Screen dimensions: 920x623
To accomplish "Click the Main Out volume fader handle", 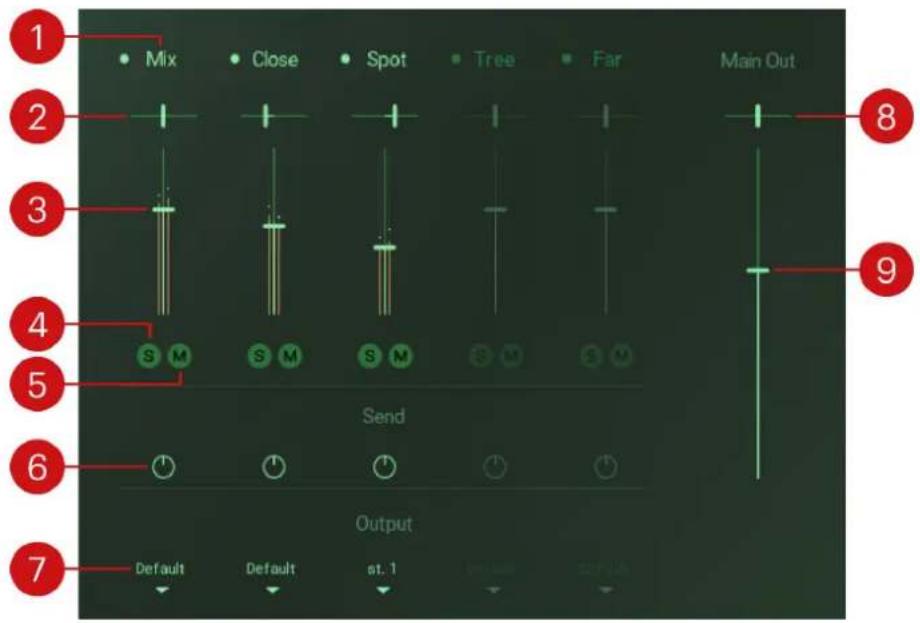I will coord(757,270).
